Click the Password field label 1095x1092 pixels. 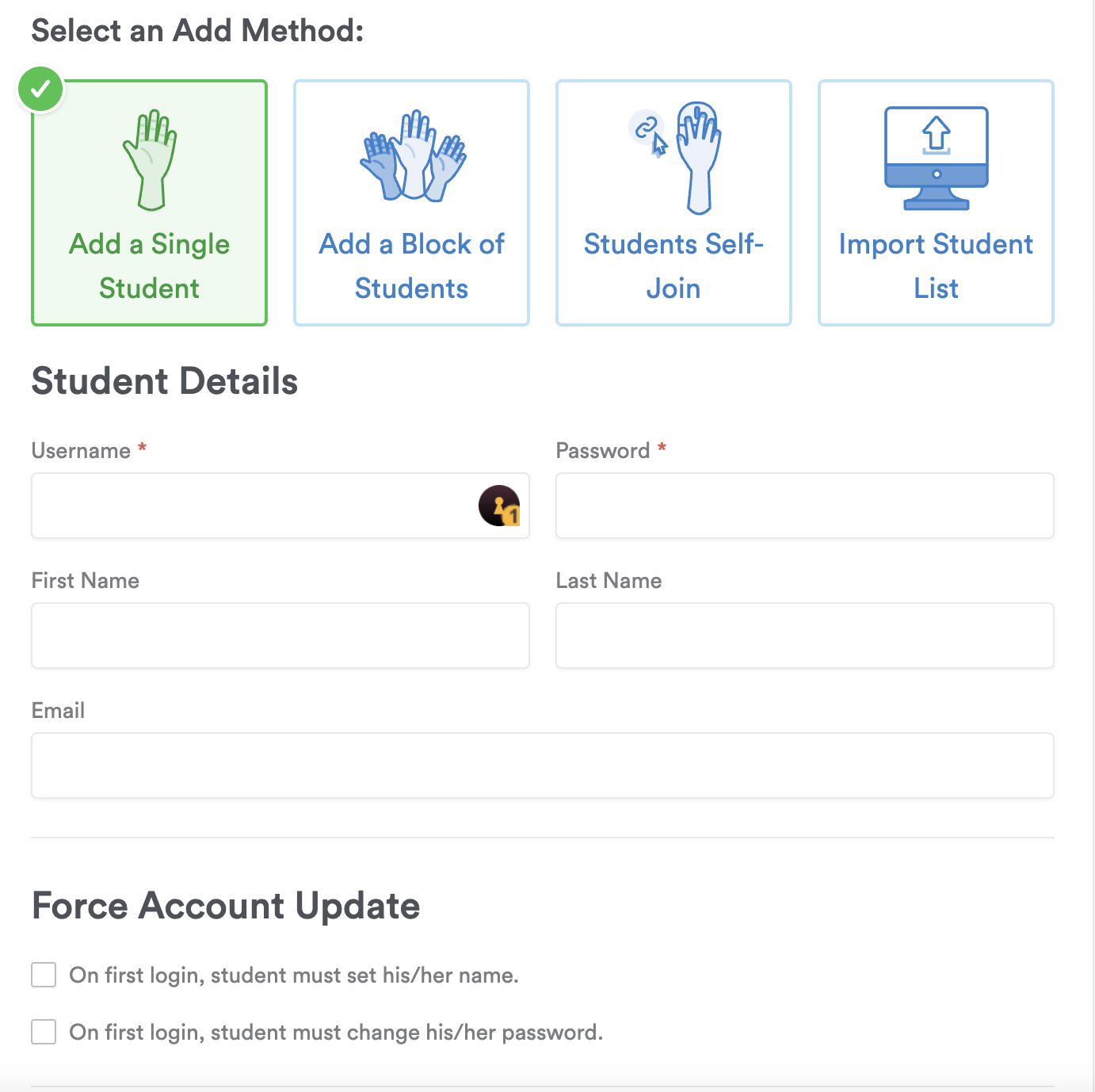coord(602,451)
